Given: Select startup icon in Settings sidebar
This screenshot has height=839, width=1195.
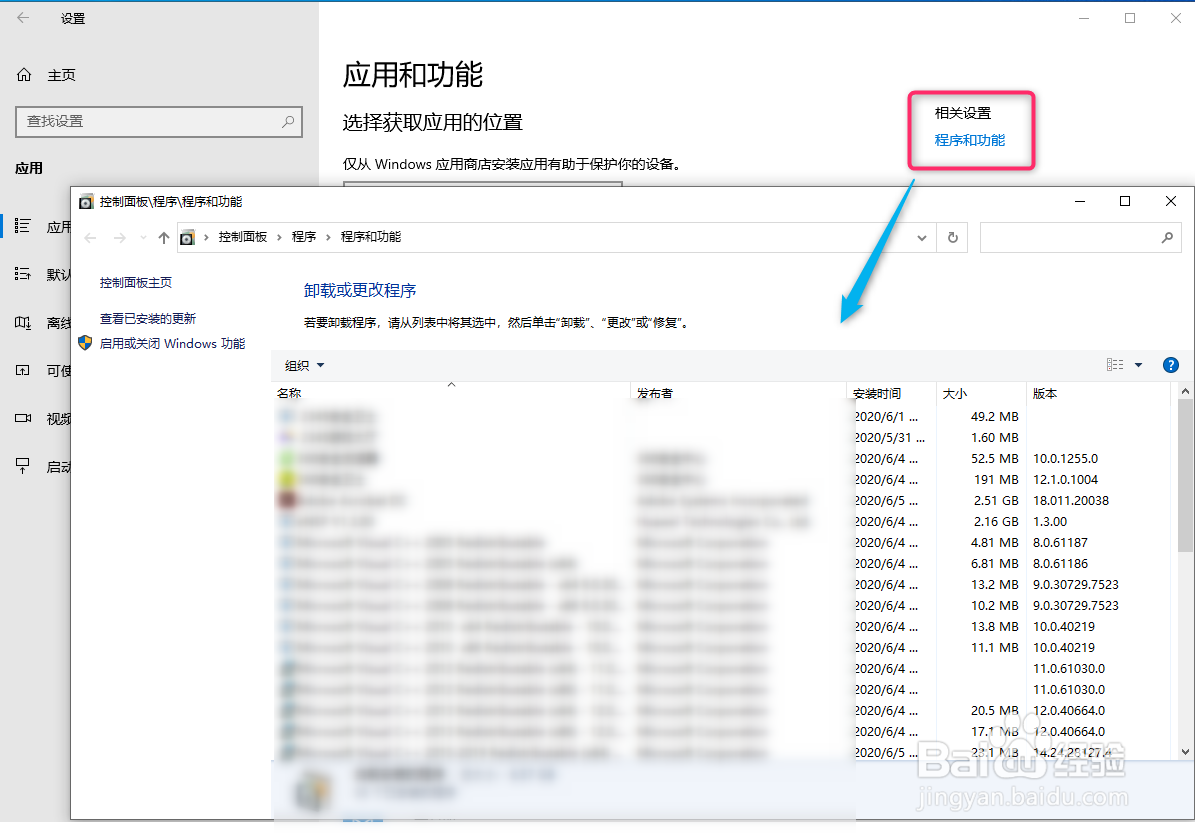Looking at the screenshot, I should pyautogui.click(x=23, y=466).
